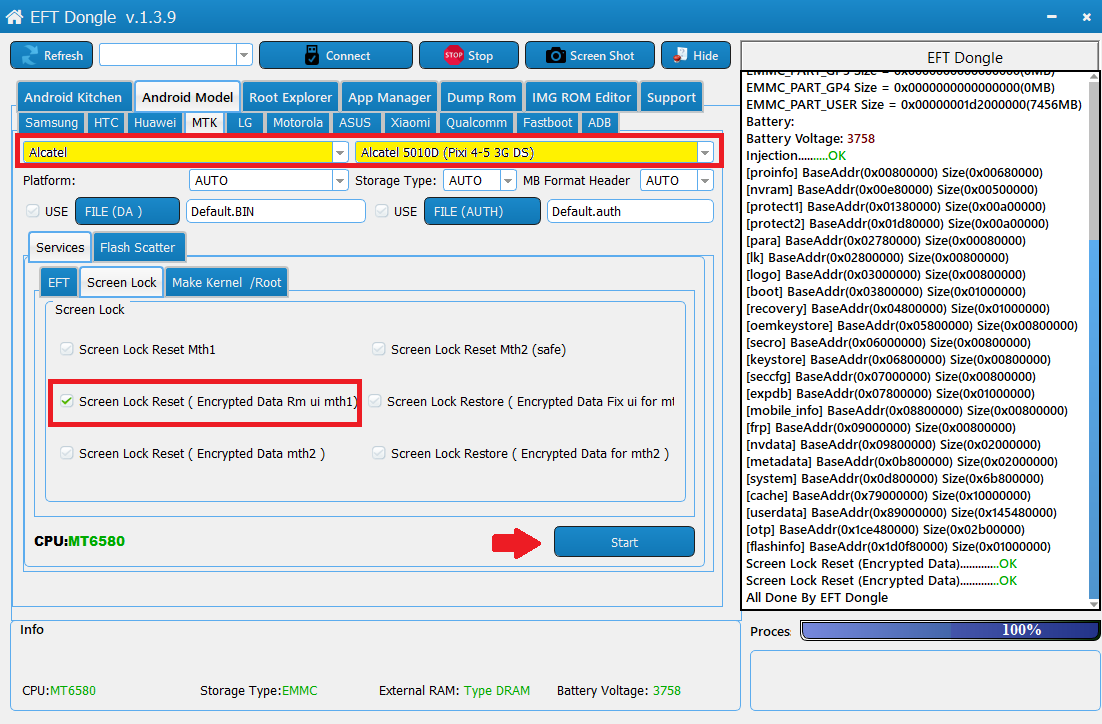Screen dimensions: 1102x724
Task: Select the Xiaomi brand tab
Action: [x=410, y=123]
